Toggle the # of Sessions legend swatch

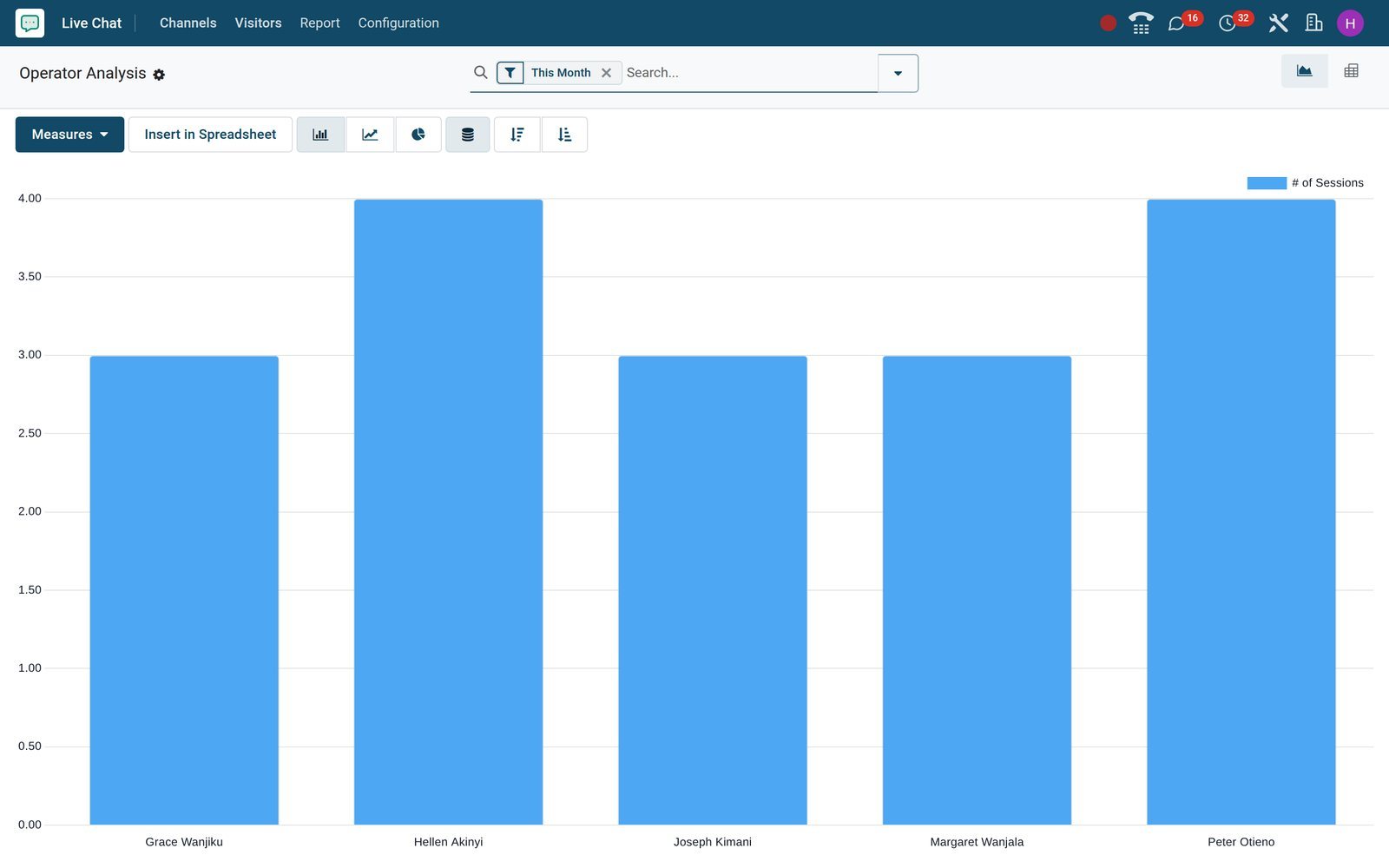(x=1267, y=183)
